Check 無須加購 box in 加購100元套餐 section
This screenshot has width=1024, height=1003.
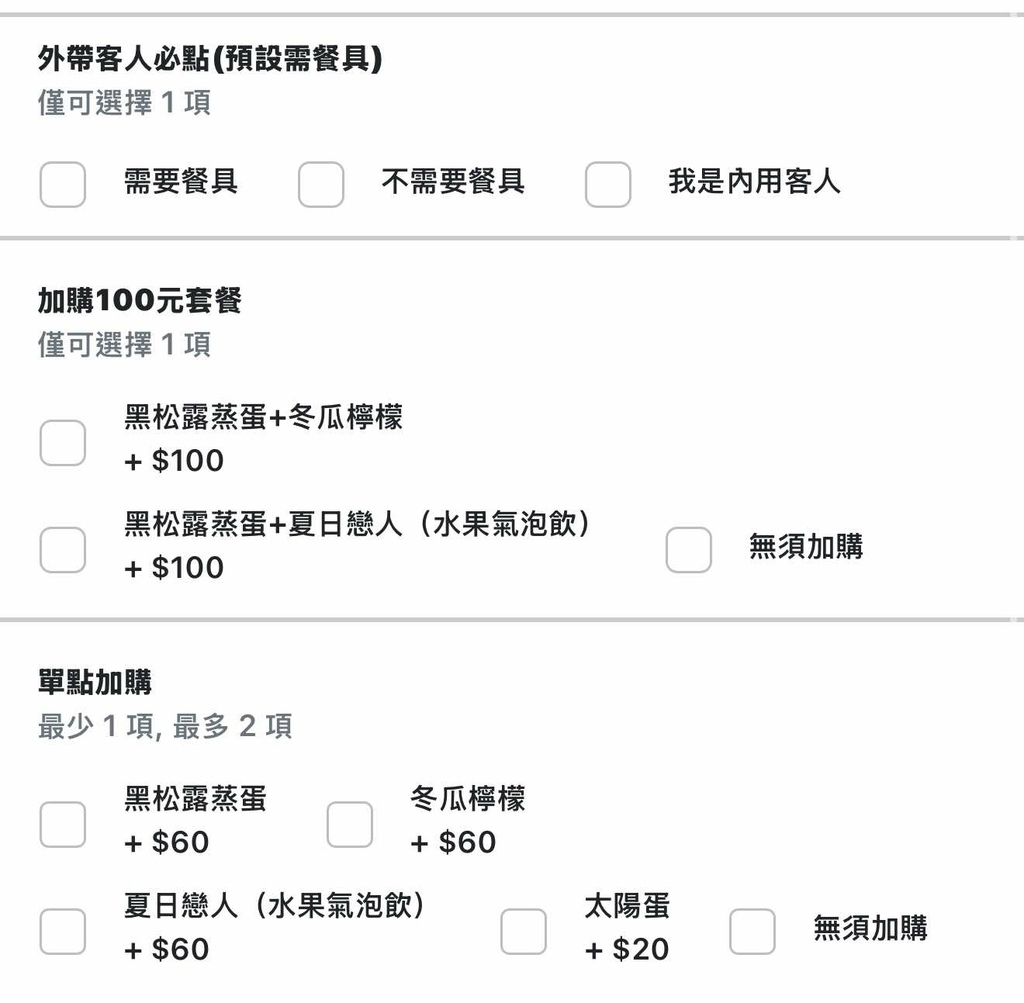coord(689,549)
